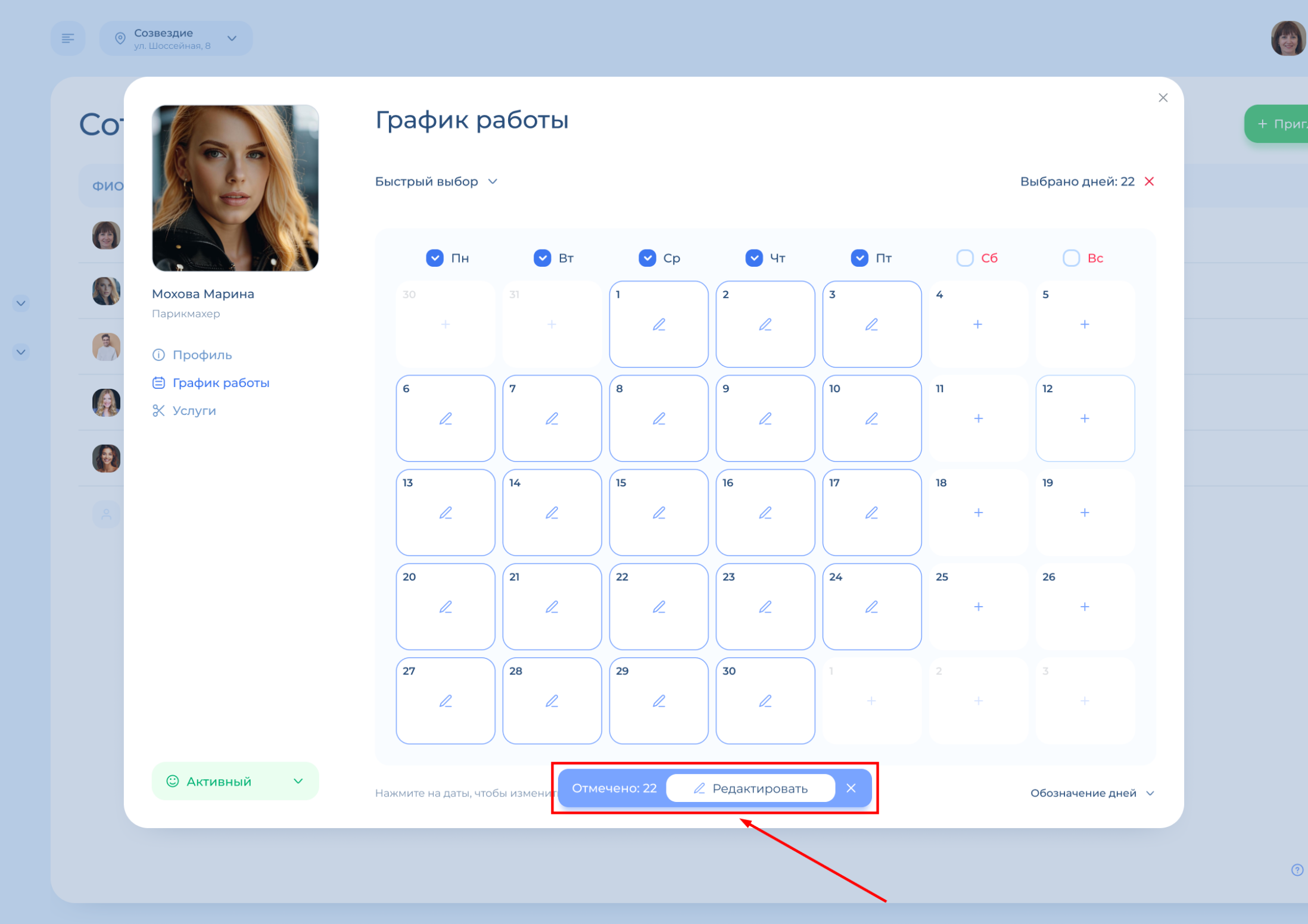The height and width of the screenshot is (924, 1308).
Task: Open the Созвездие location selector
Action: (x=176, y=39)
